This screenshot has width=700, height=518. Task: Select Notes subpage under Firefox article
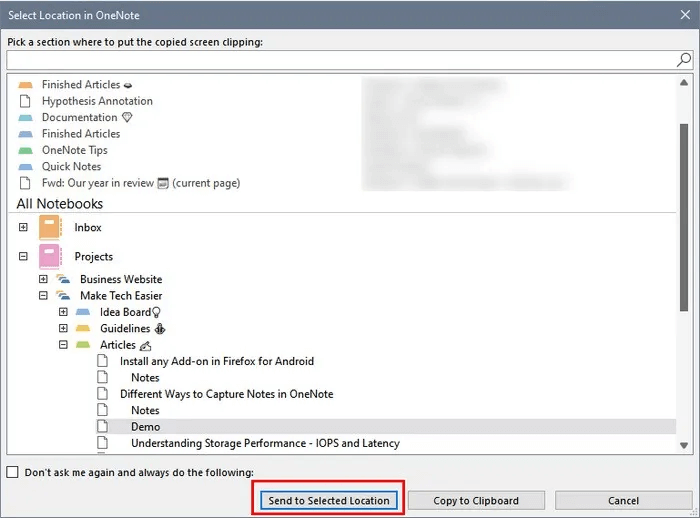pyautogui.click(x=145, y=377)
